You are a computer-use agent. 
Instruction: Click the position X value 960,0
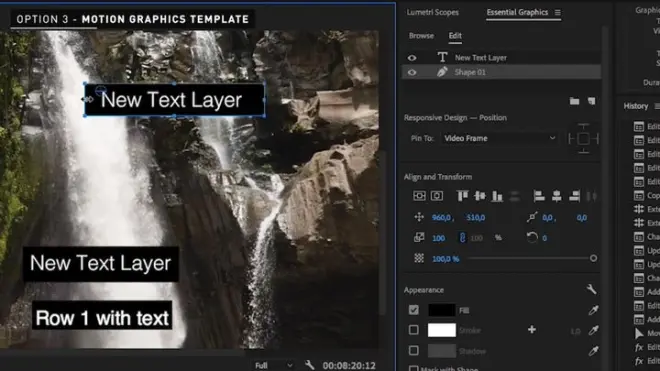pos(442,217)
